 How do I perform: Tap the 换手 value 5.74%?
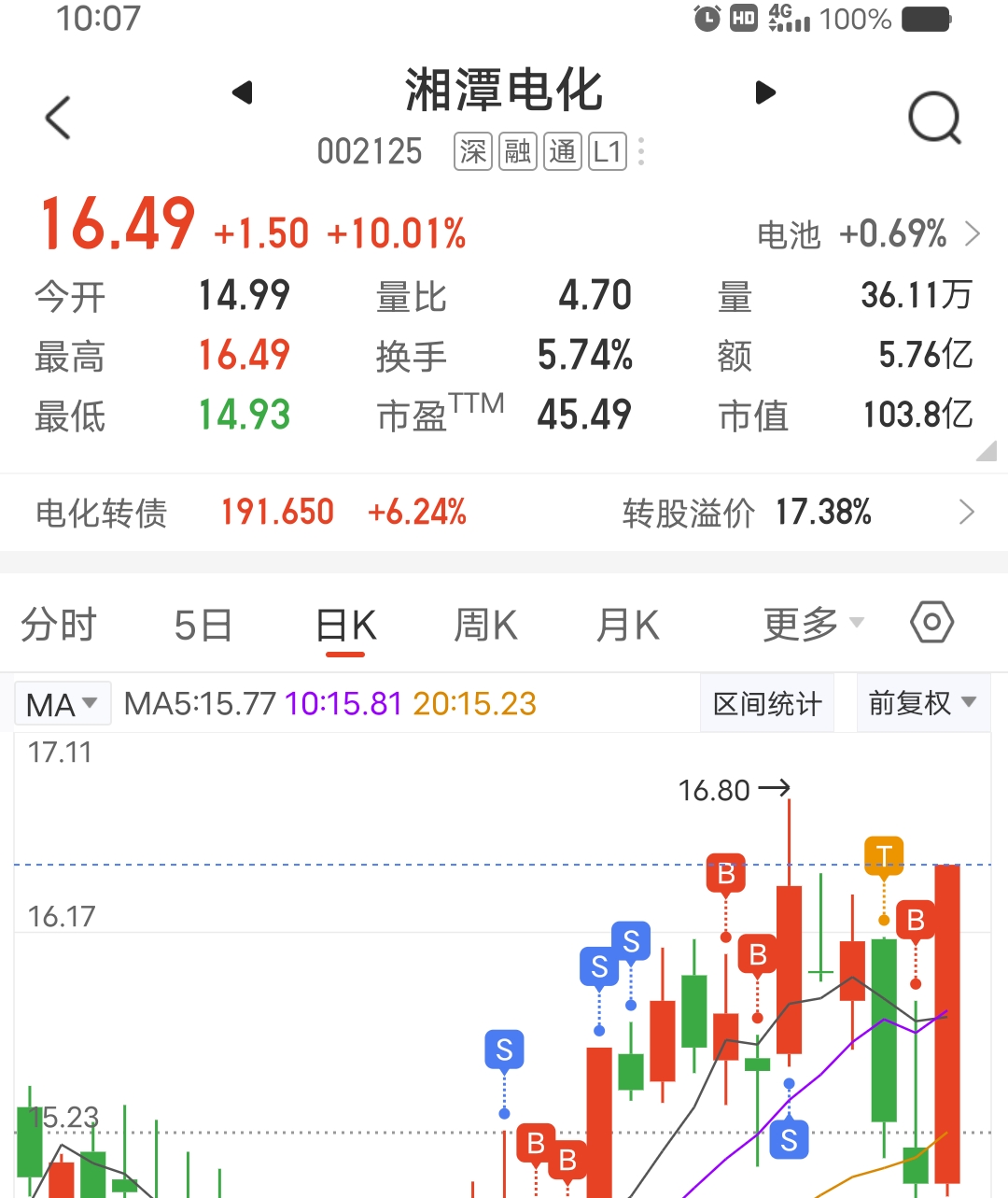click(585, 355)
